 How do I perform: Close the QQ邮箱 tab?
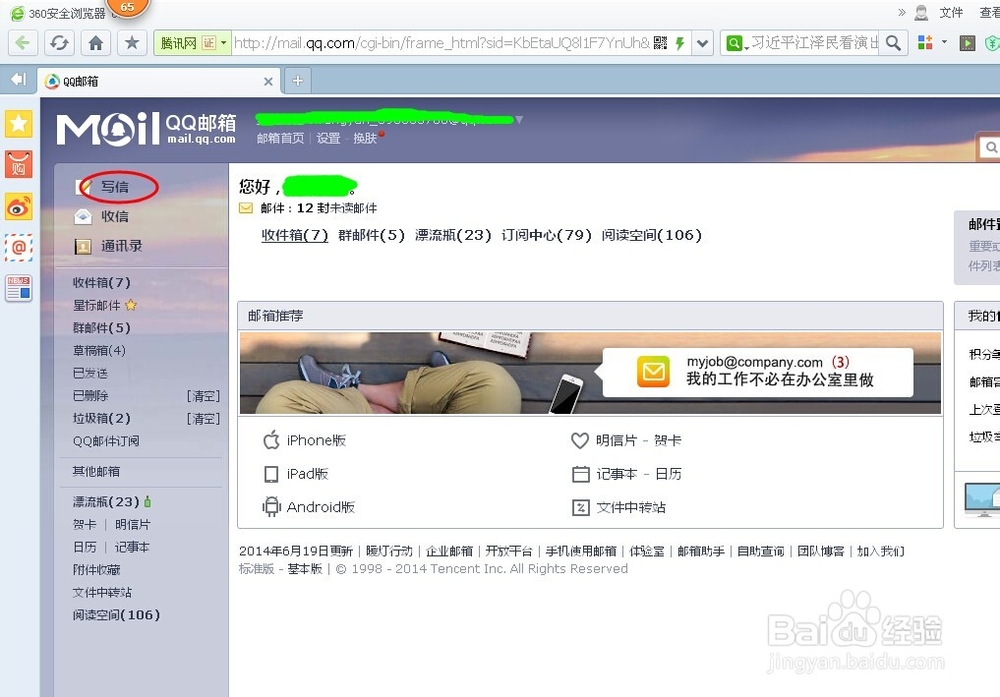(x=268, y=82)
